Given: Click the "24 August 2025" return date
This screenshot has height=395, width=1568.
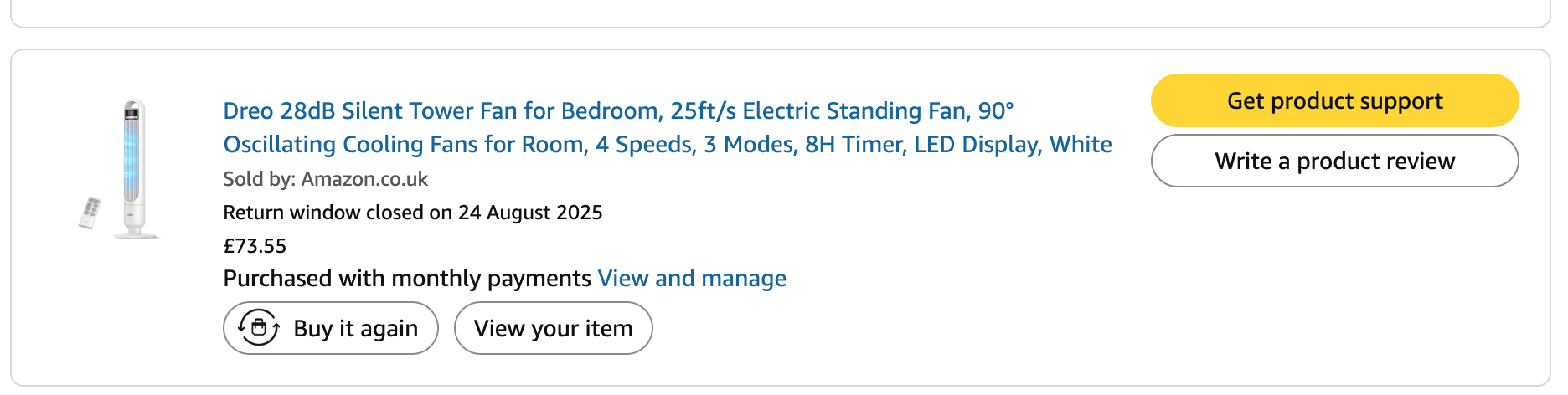Looking at the screenshot, I should coord(530,213).
